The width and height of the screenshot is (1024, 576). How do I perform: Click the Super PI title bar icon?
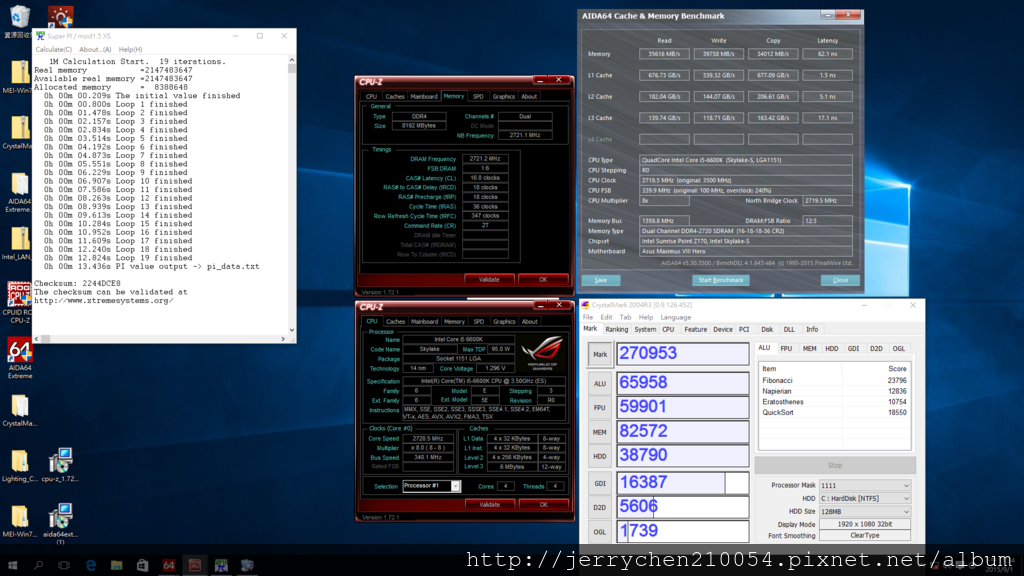pos(40,36)
